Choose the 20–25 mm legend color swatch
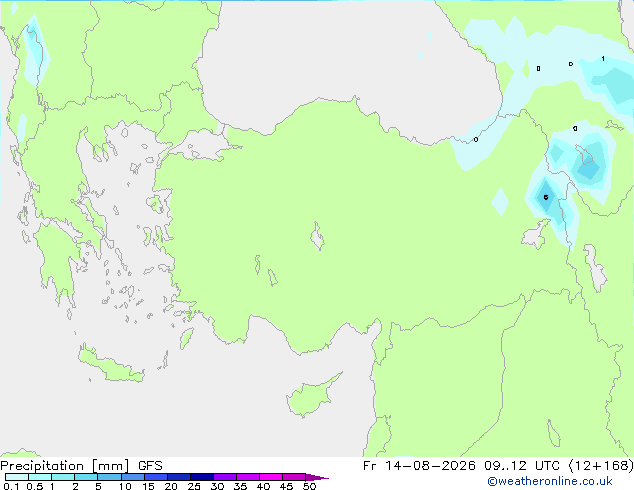Image resolution: width=634 pixels, height=490 pixels. coord(179,477)
